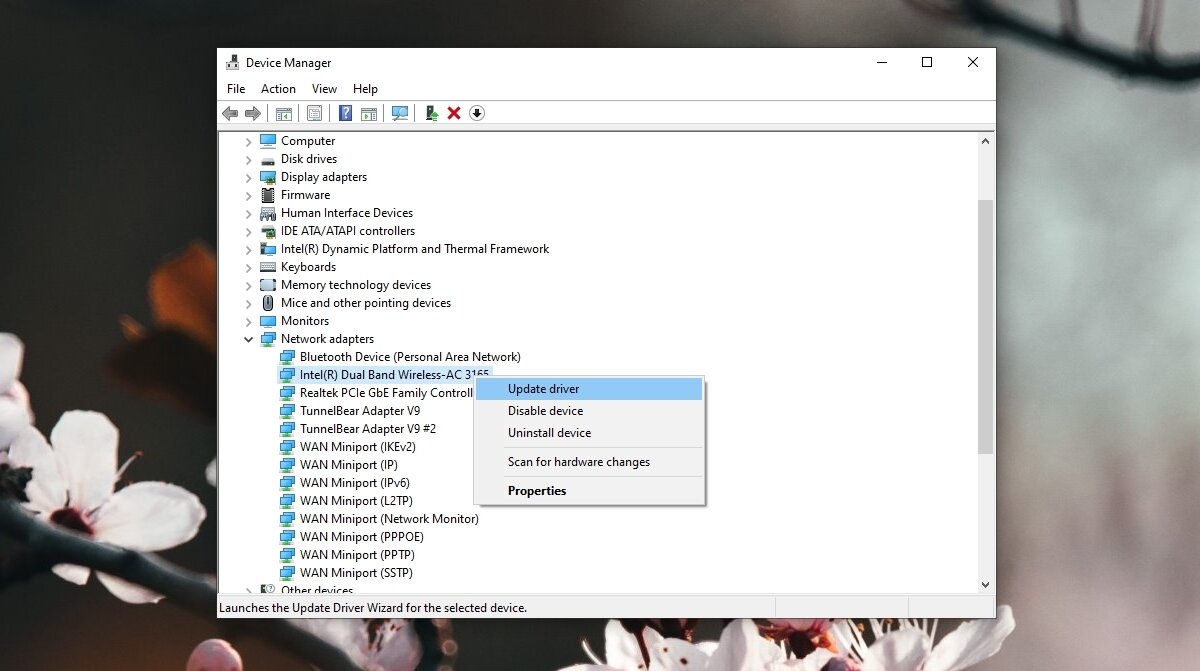
Task: Click the Update driver software toolbar icon
Action: 432,112
